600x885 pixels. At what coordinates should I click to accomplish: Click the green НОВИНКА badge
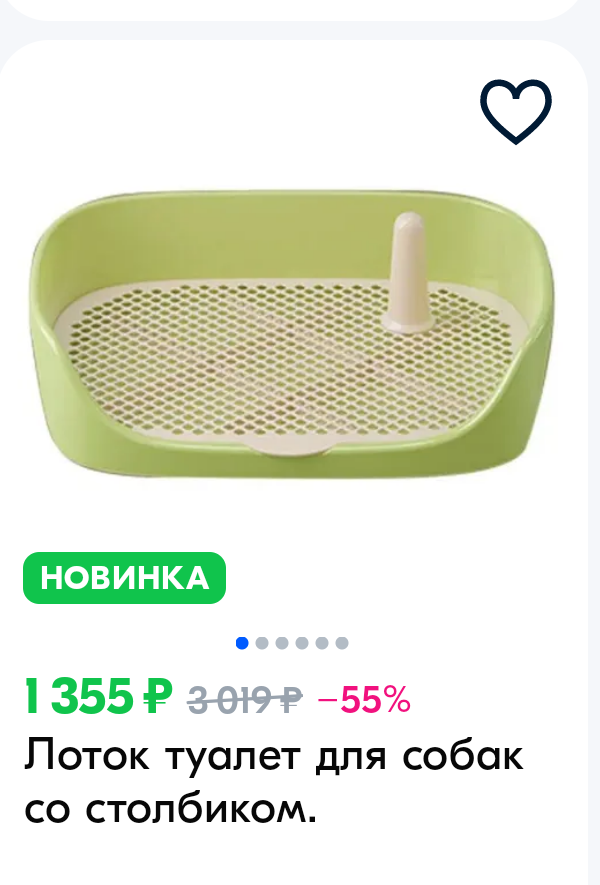124,578
